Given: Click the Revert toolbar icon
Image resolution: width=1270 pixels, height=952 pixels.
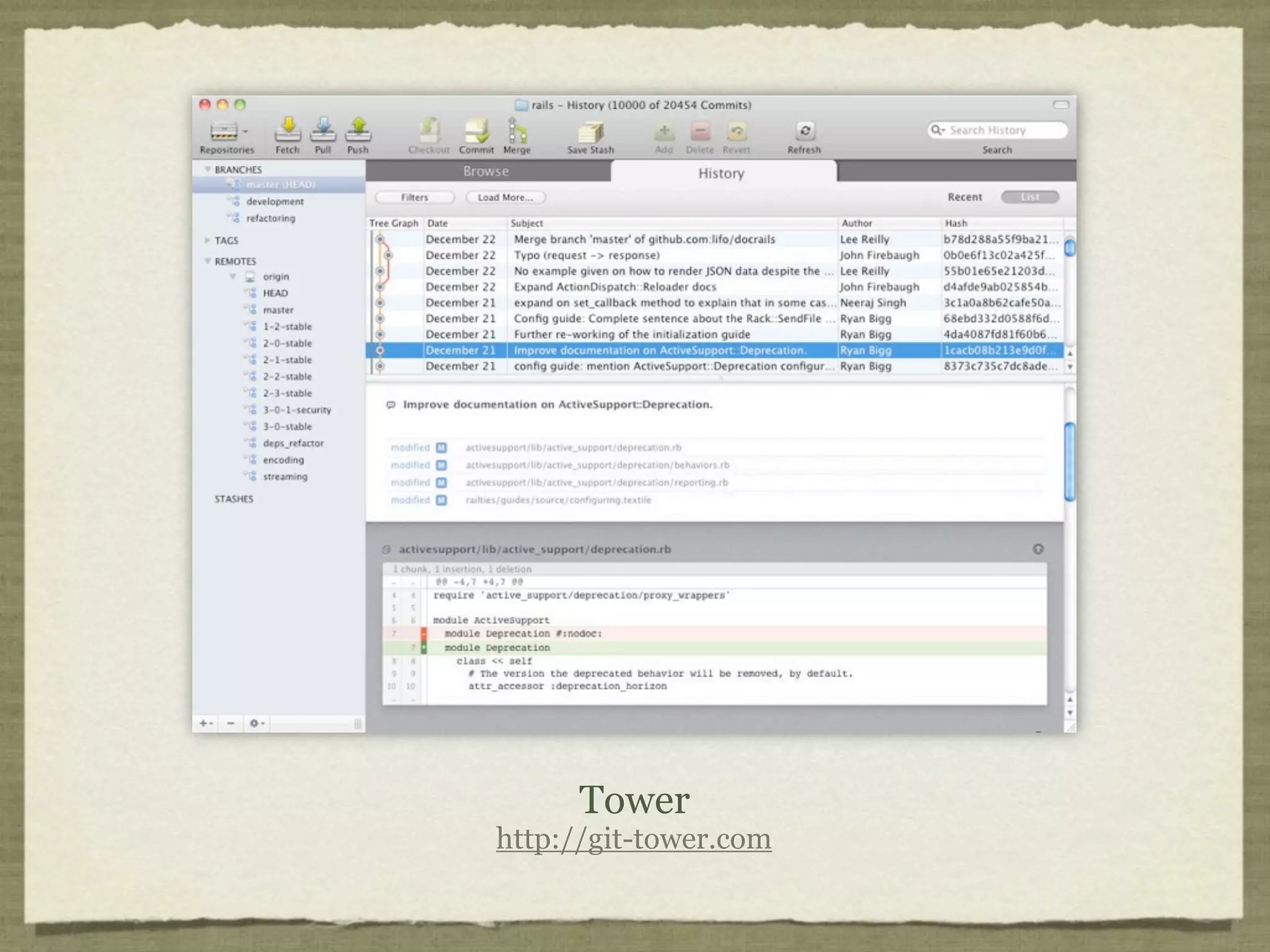Looking at the screenshot, I should click(x=737, y=131).
